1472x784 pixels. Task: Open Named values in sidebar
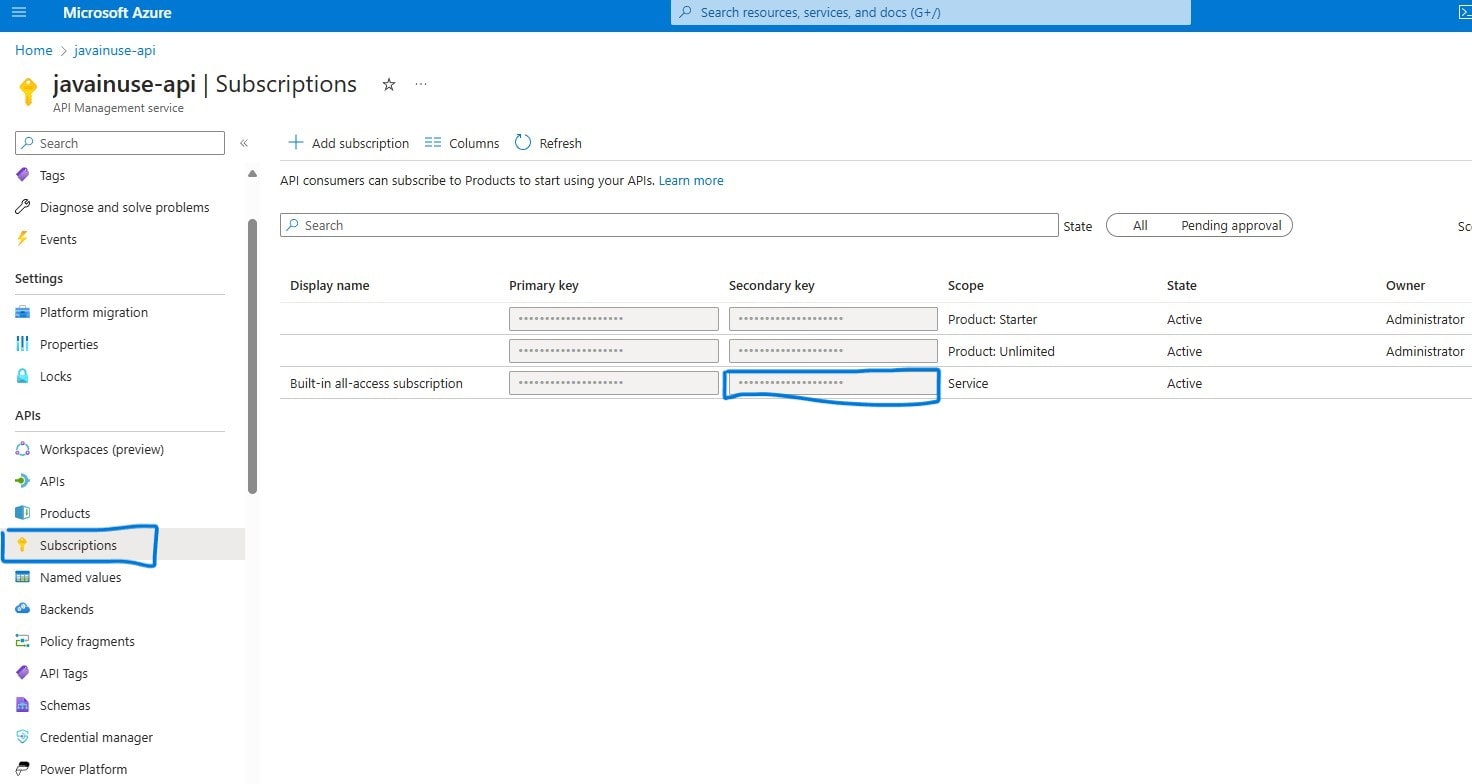click(x=80, y=577)
